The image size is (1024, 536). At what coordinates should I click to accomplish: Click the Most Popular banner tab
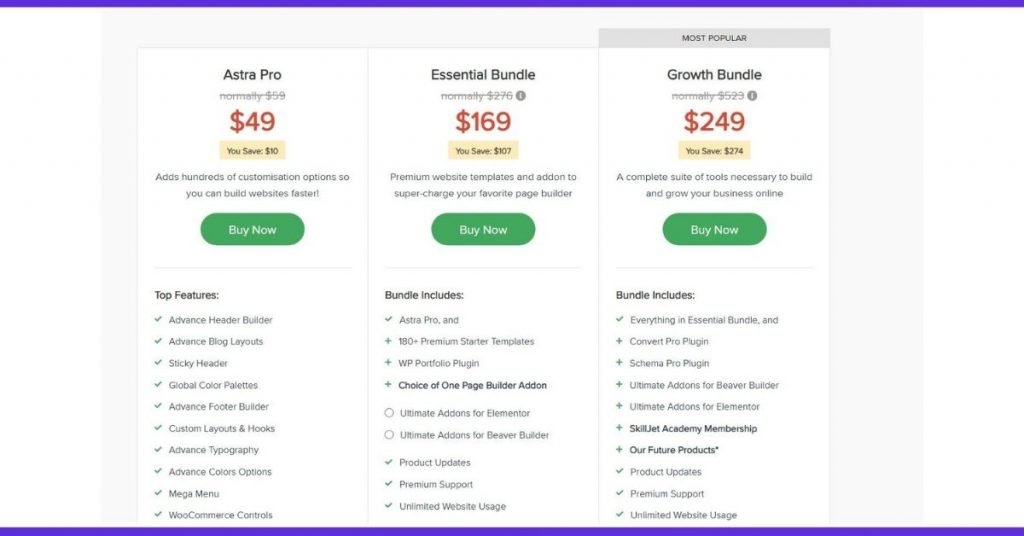pos(714,38)
